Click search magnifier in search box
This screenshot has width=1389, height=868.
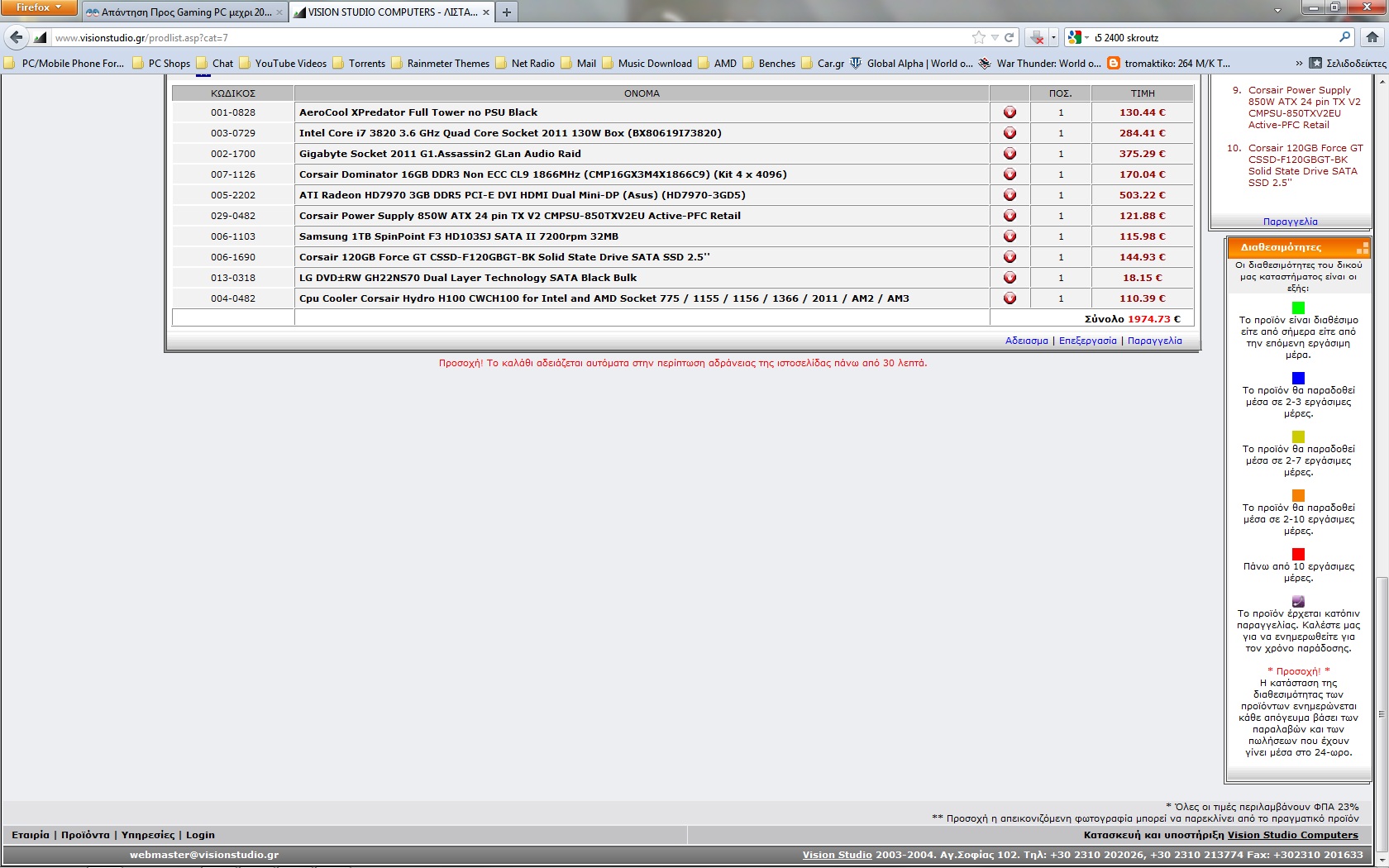pos(1344,37)
